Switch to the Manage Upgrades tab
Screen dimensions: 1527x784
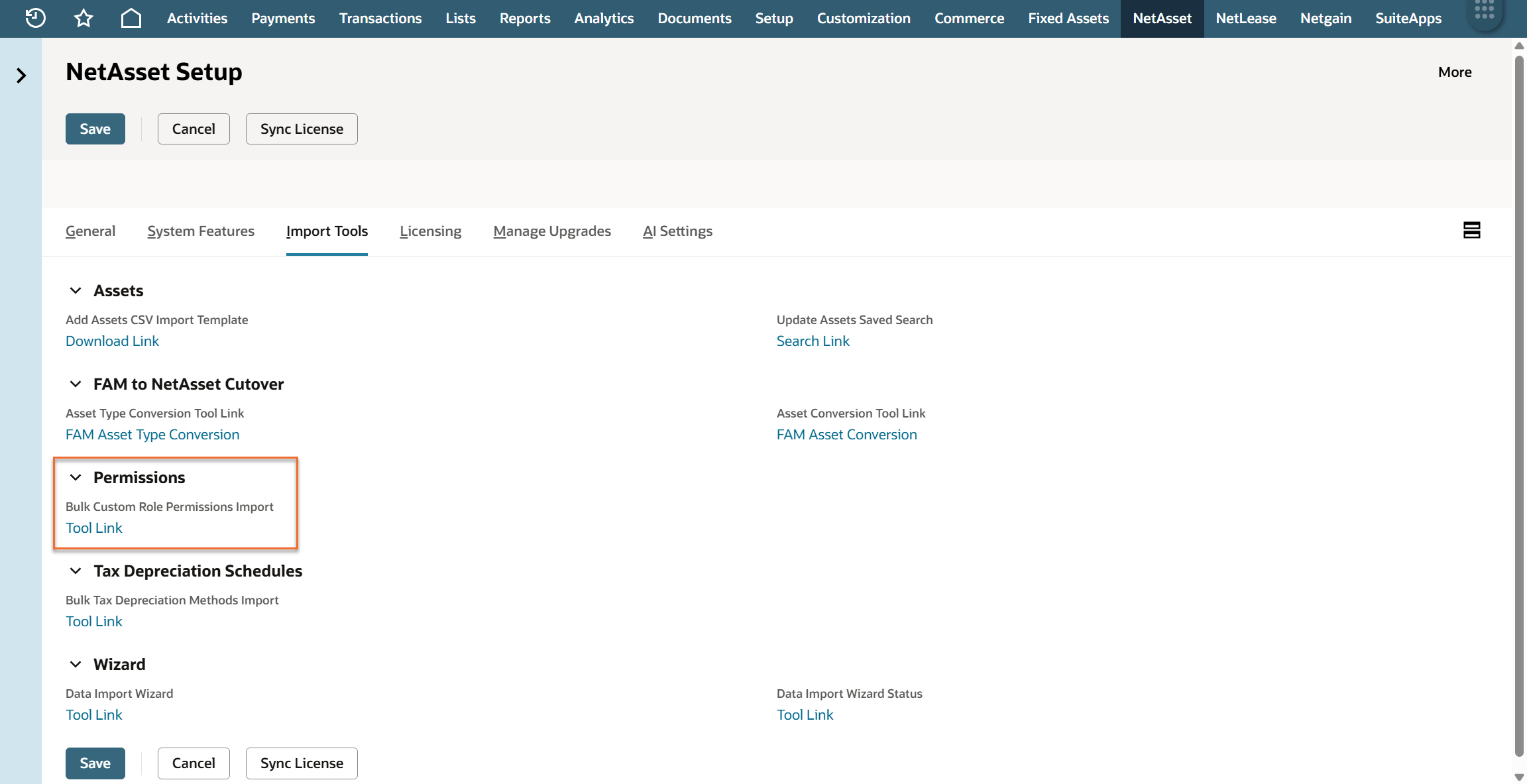coord(552,231)
